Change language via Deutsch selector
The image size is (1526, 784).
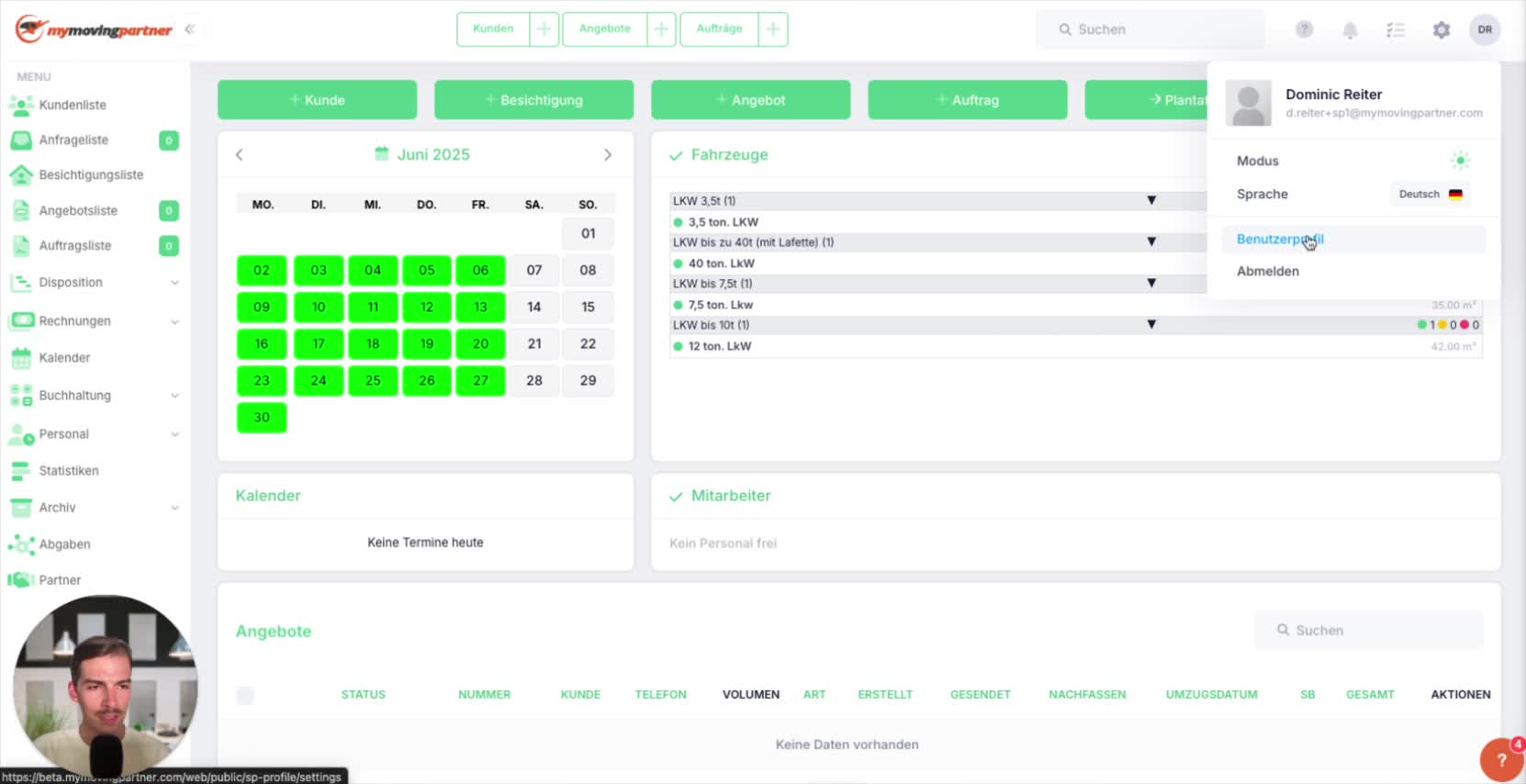[1431, 195]
